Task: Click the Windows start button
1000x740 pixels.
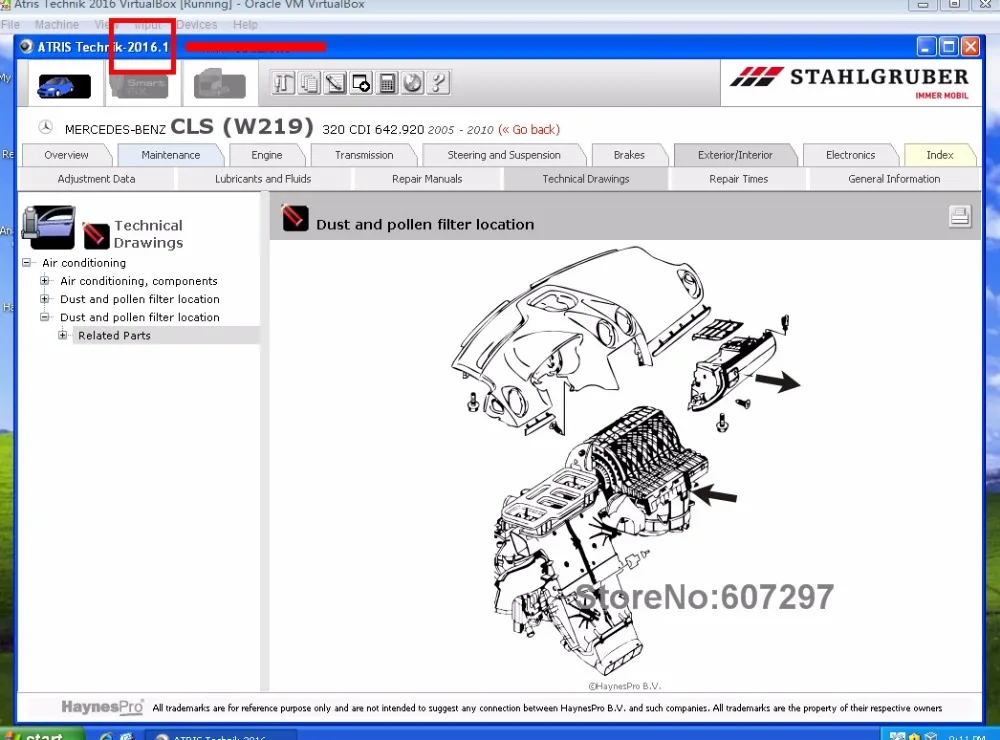Action: click(41, 734)
